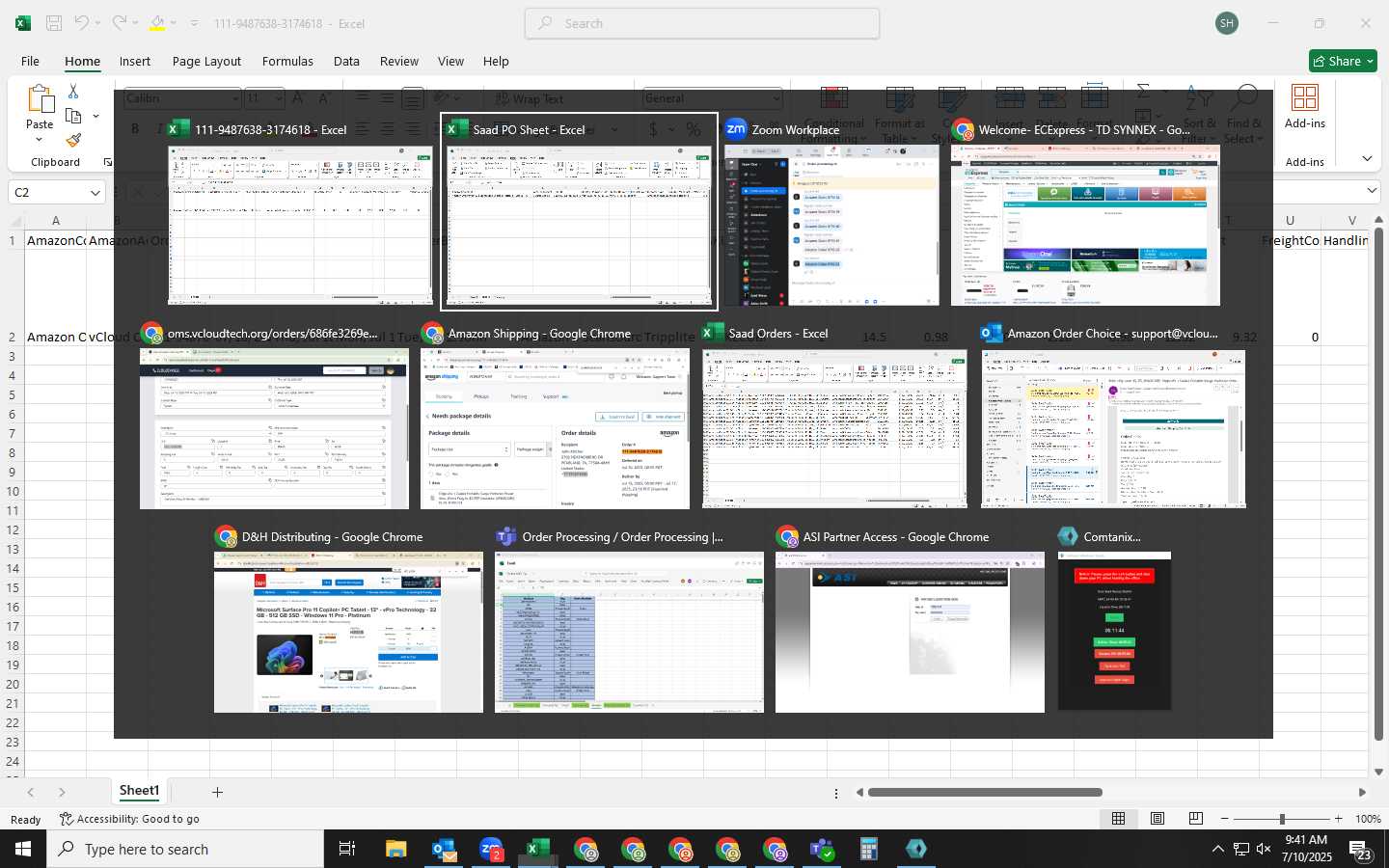The image size is (1389, 868).
Task: Open the Data ribbon tab
Action: [x=346, y=61]
